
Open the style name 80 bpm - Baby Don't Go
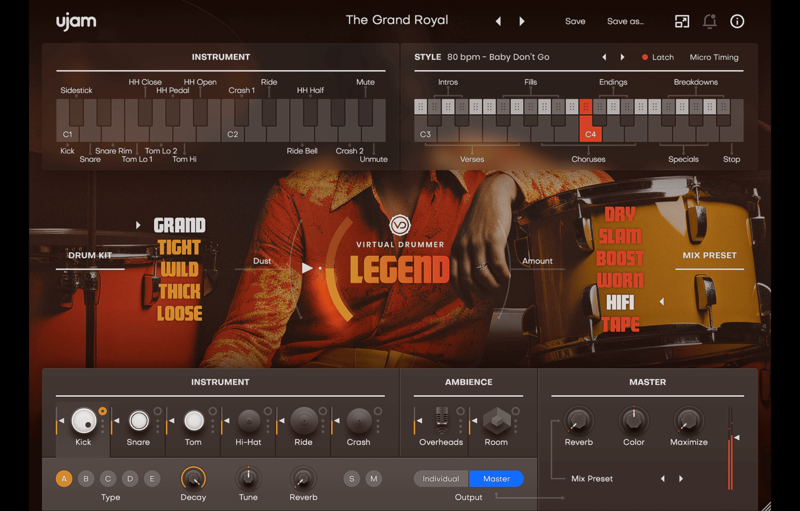click(498, 57)
